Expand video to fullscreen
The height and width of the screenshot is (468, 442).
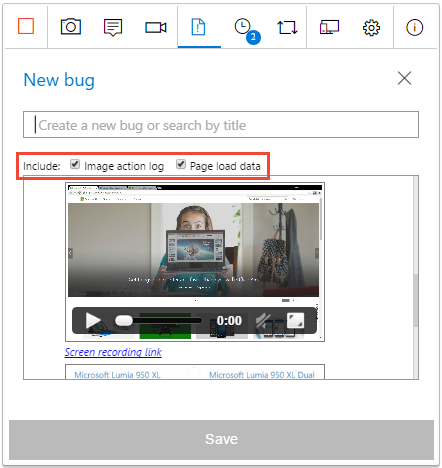[x=295, y=321]
